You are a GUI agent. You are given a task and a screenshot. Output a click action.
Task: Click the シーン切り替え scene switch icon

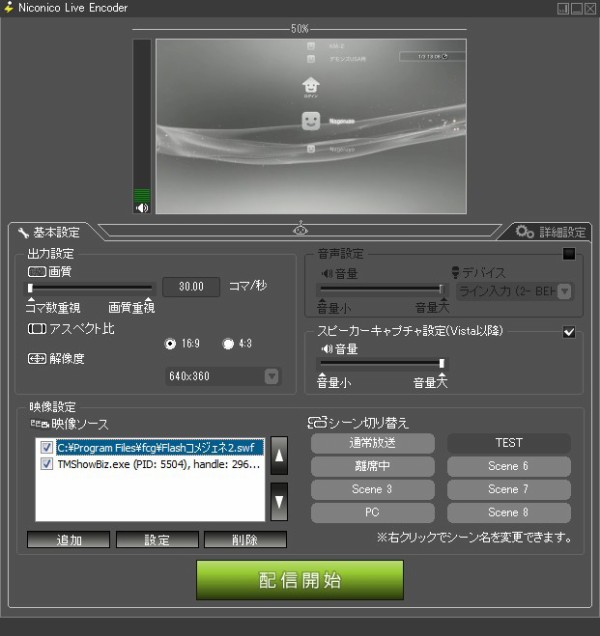(x=317, y=423)
